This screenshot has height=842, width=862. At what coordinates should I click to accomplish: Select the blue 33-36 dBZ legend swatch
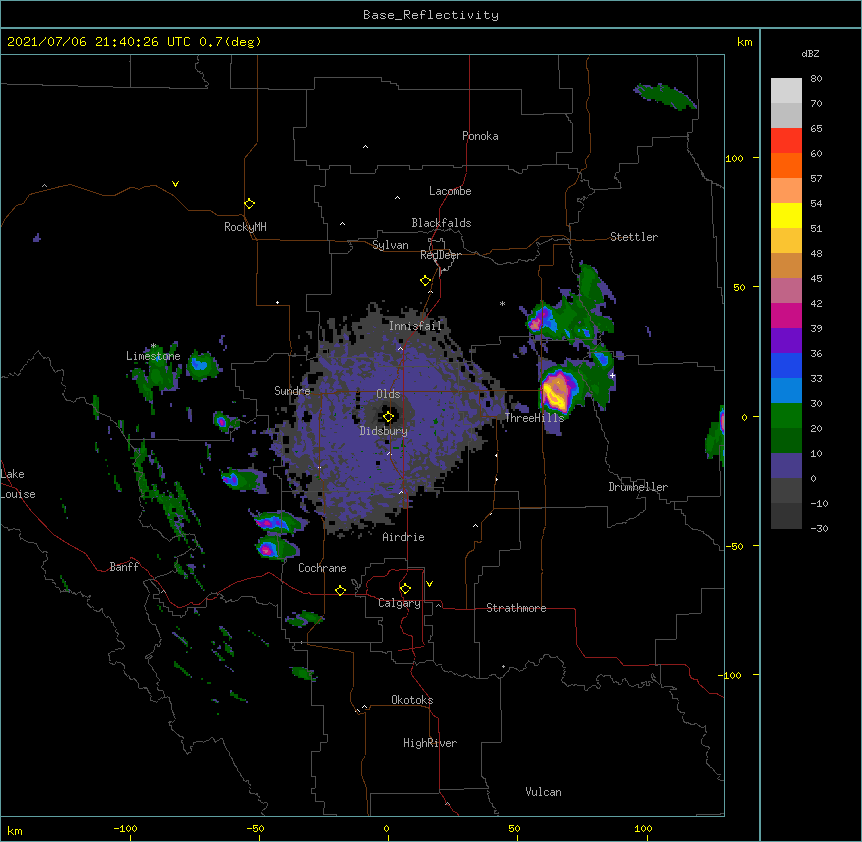[786, 365]
